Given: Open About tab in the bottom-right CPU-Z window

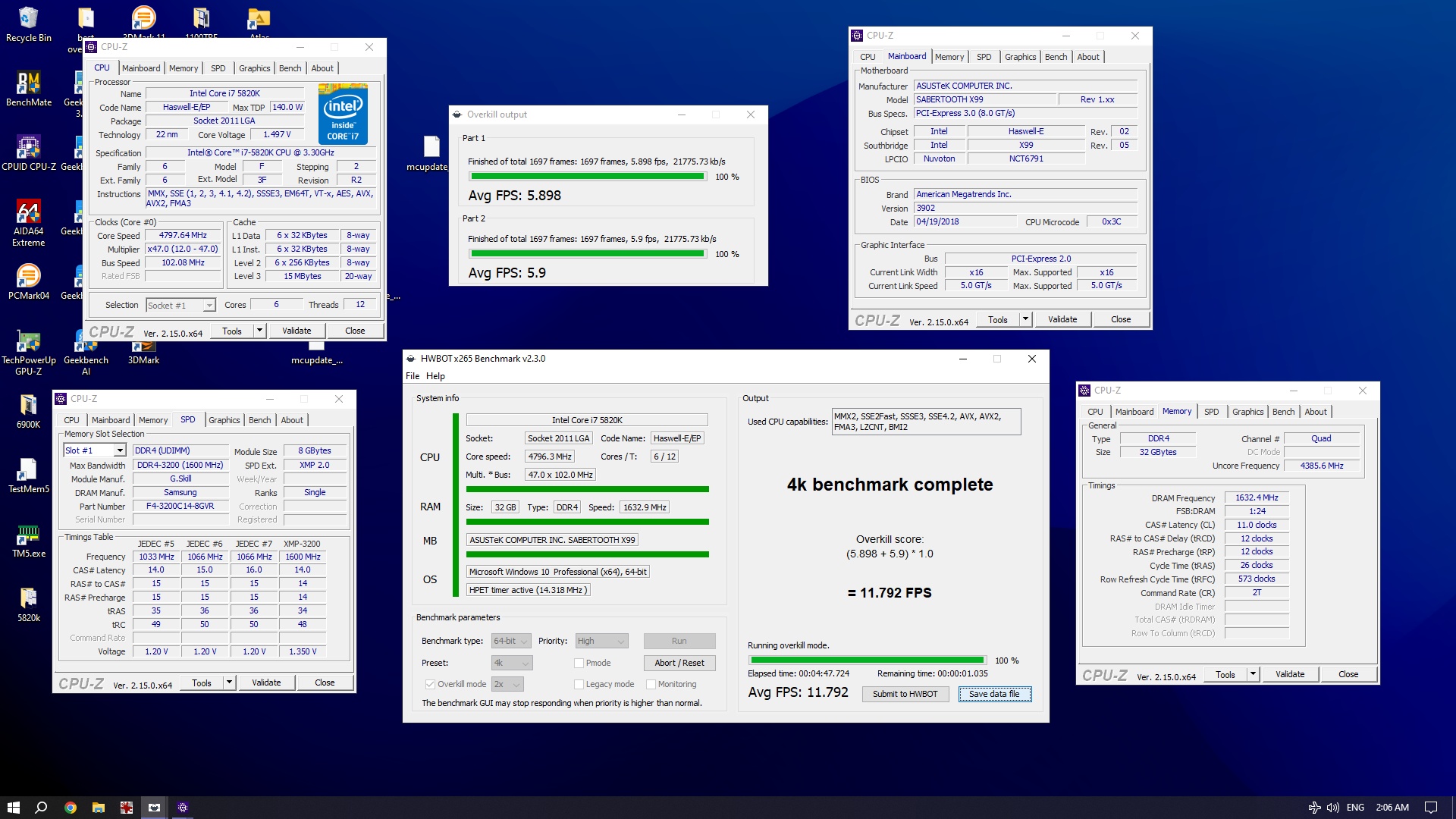Looking at the screenshot, I should (x=1316, y=412).
